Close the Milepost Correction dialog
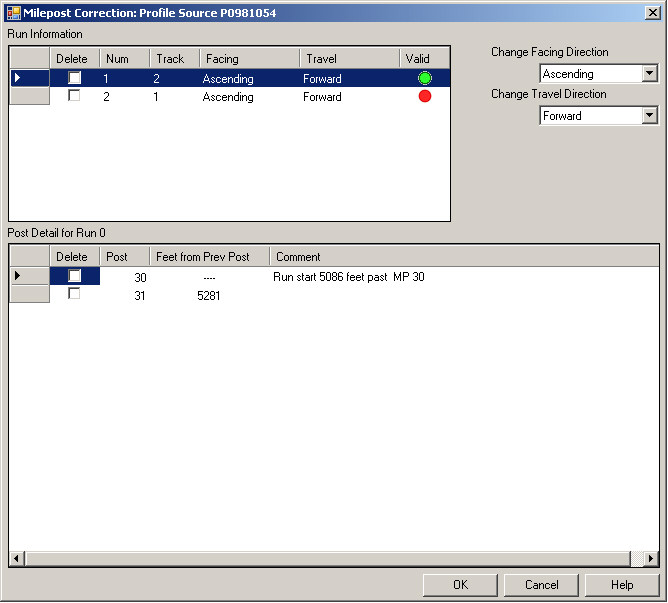Viewport: 668px width, 603px height. [652, 12]
